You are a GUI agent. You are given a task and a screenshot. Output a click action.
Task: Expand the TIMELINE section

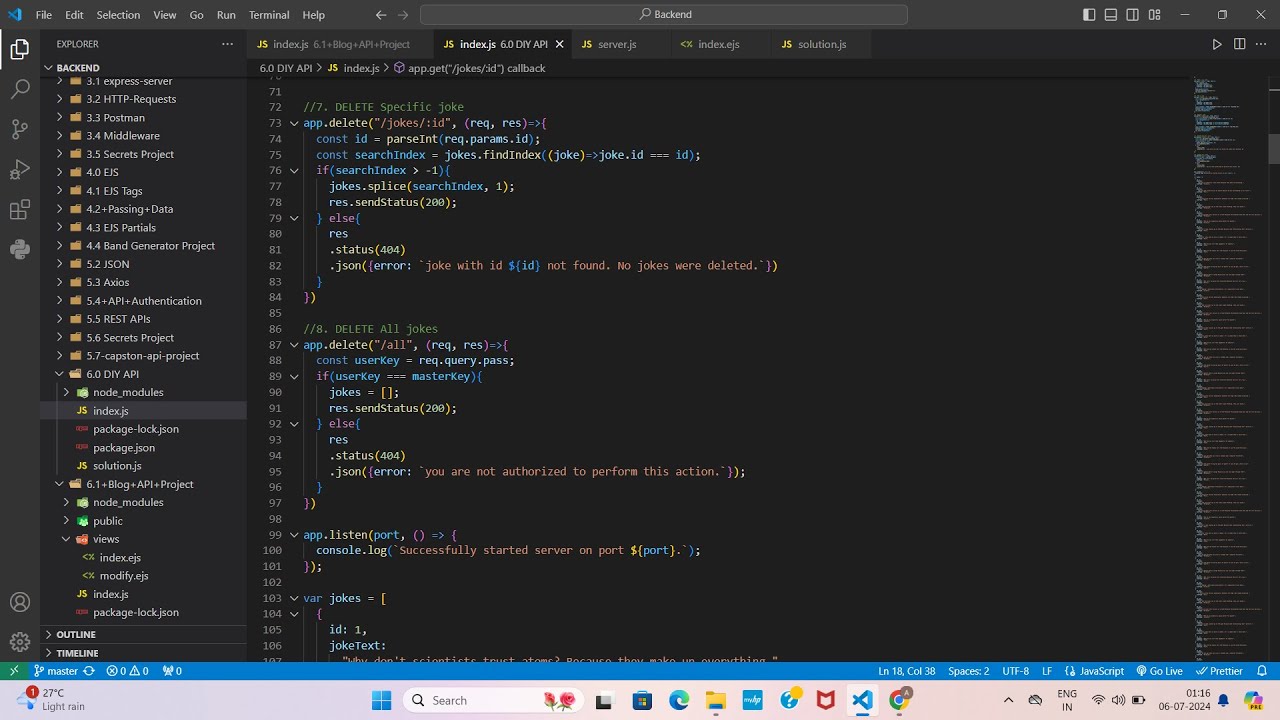pyautogui.click(x=144, y=652)
